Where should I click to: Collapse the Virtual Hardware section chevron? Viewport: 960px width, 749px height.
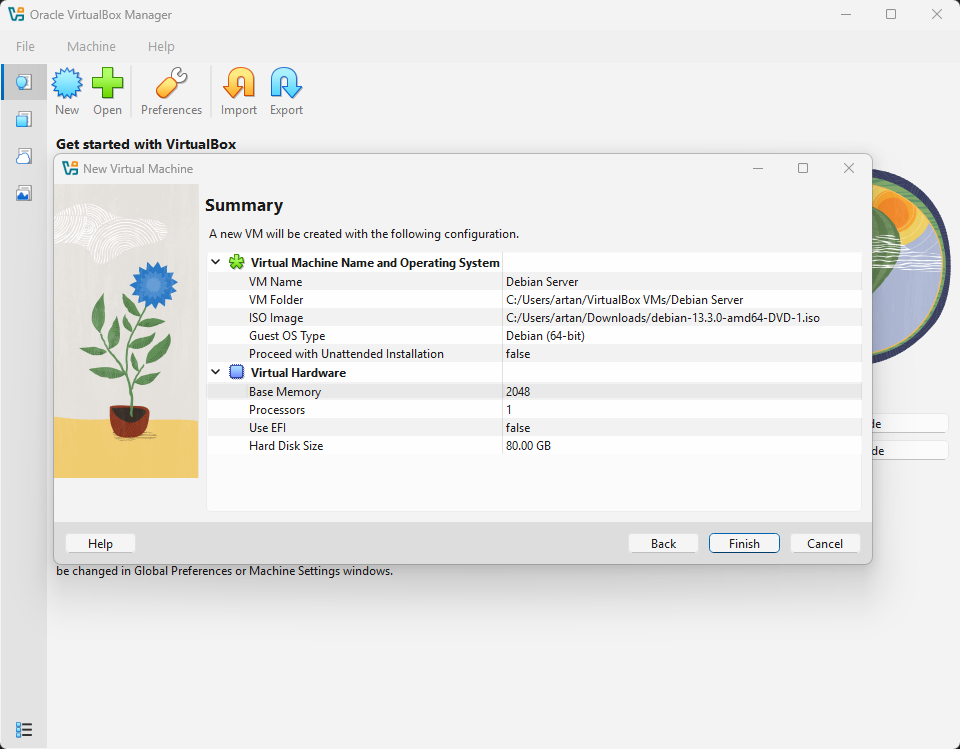(216, 372)
